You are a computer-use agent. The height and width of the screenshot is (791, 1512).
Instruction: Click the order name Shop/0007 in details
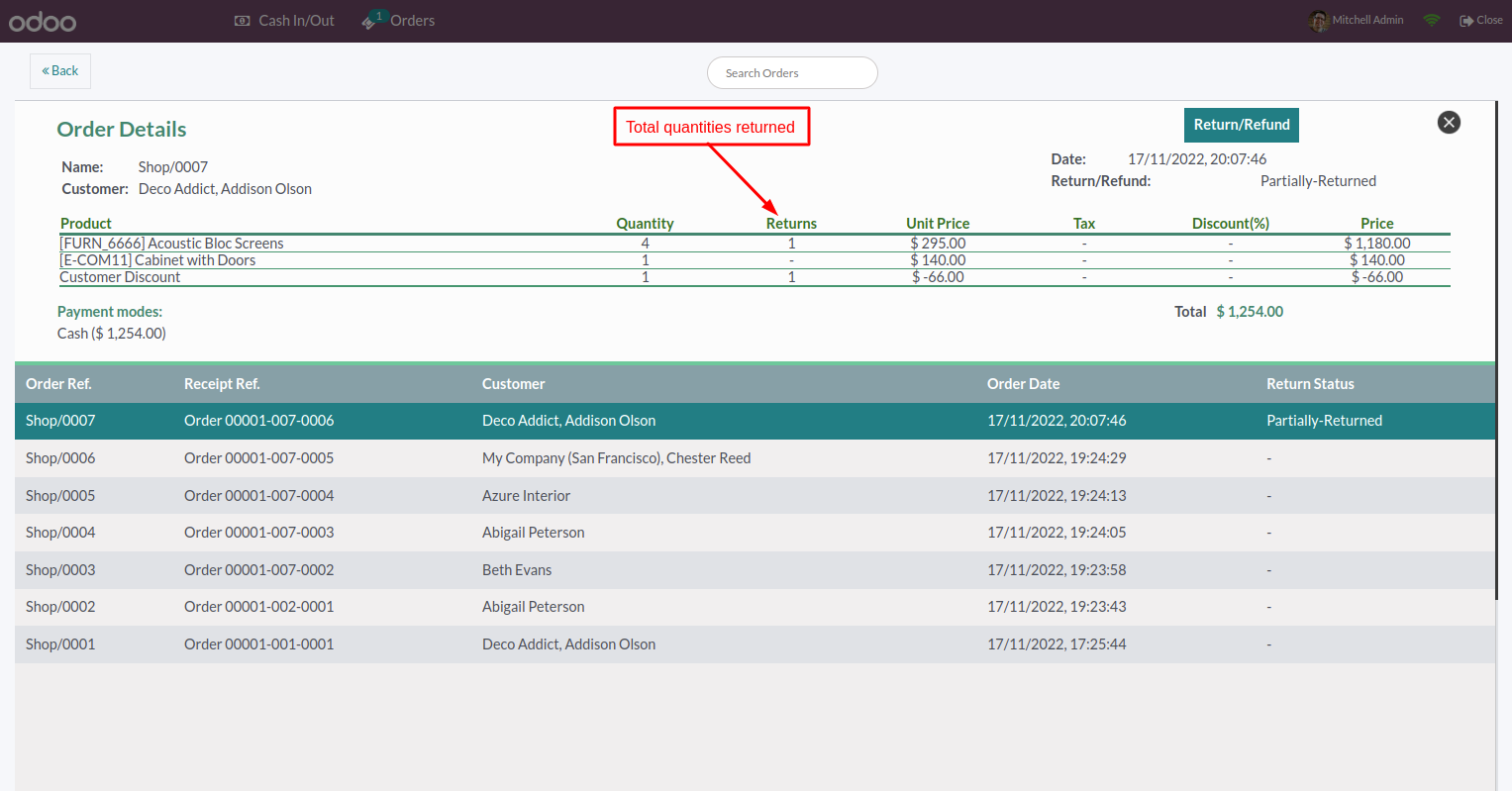pos(173,167)
